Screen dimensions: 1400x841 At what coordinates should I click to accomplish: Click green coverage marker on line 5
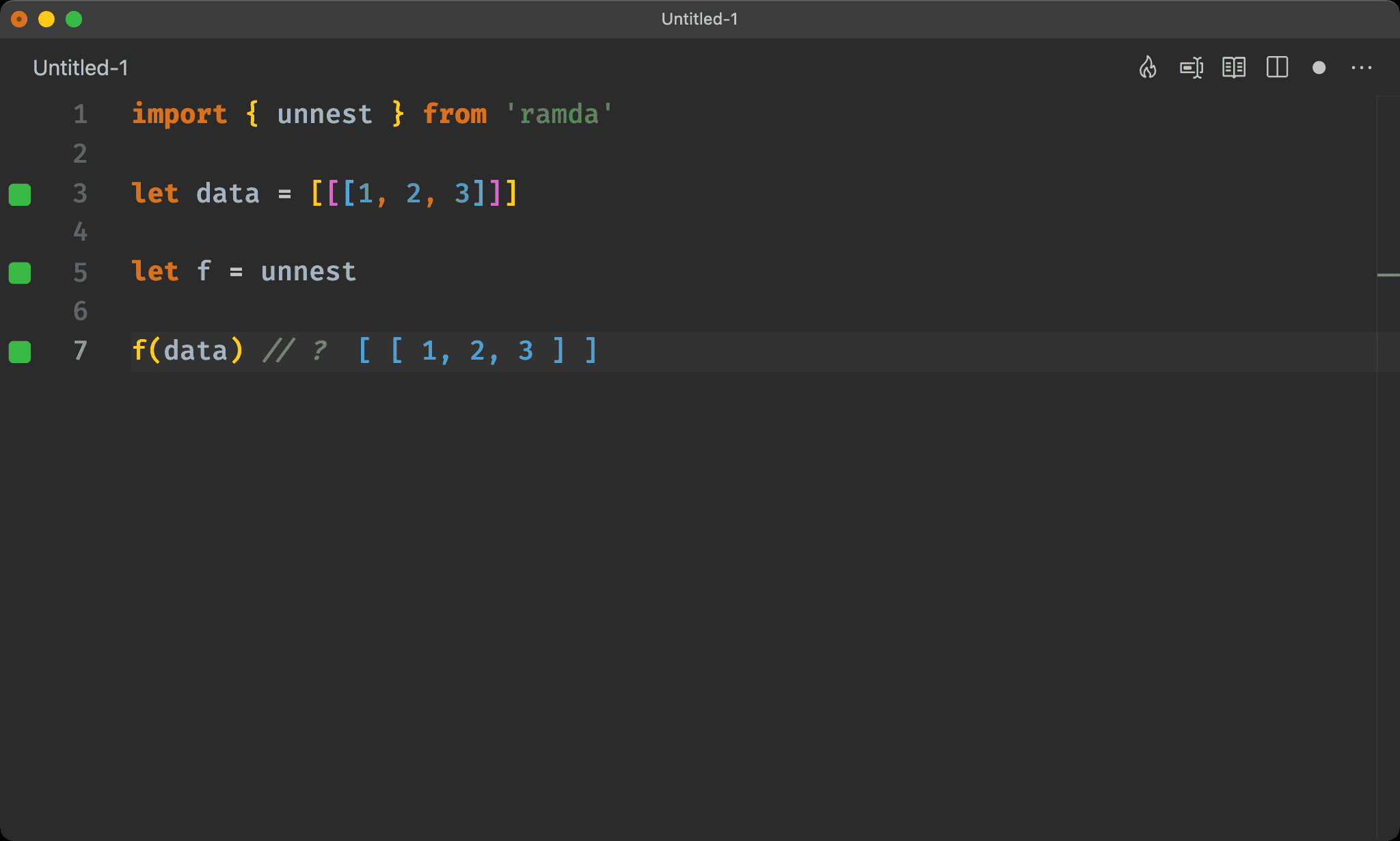[20, 273]
